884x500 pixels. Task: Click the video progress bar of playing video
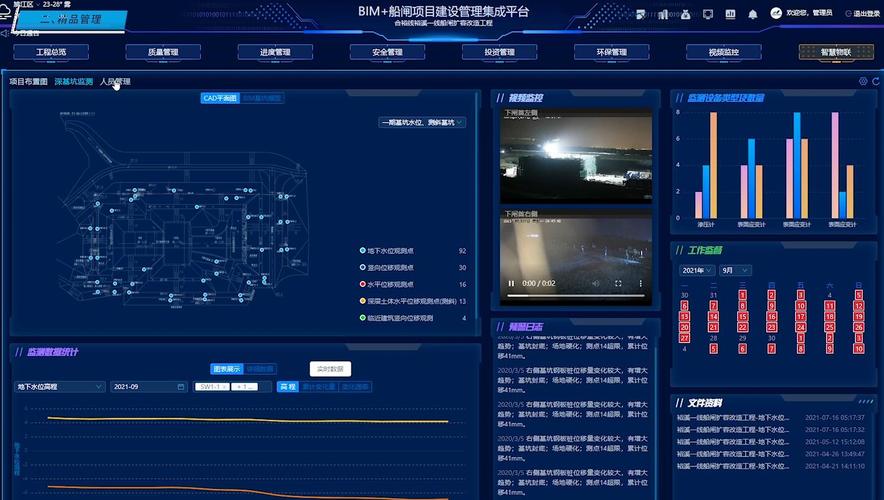(x=576, y=295)
